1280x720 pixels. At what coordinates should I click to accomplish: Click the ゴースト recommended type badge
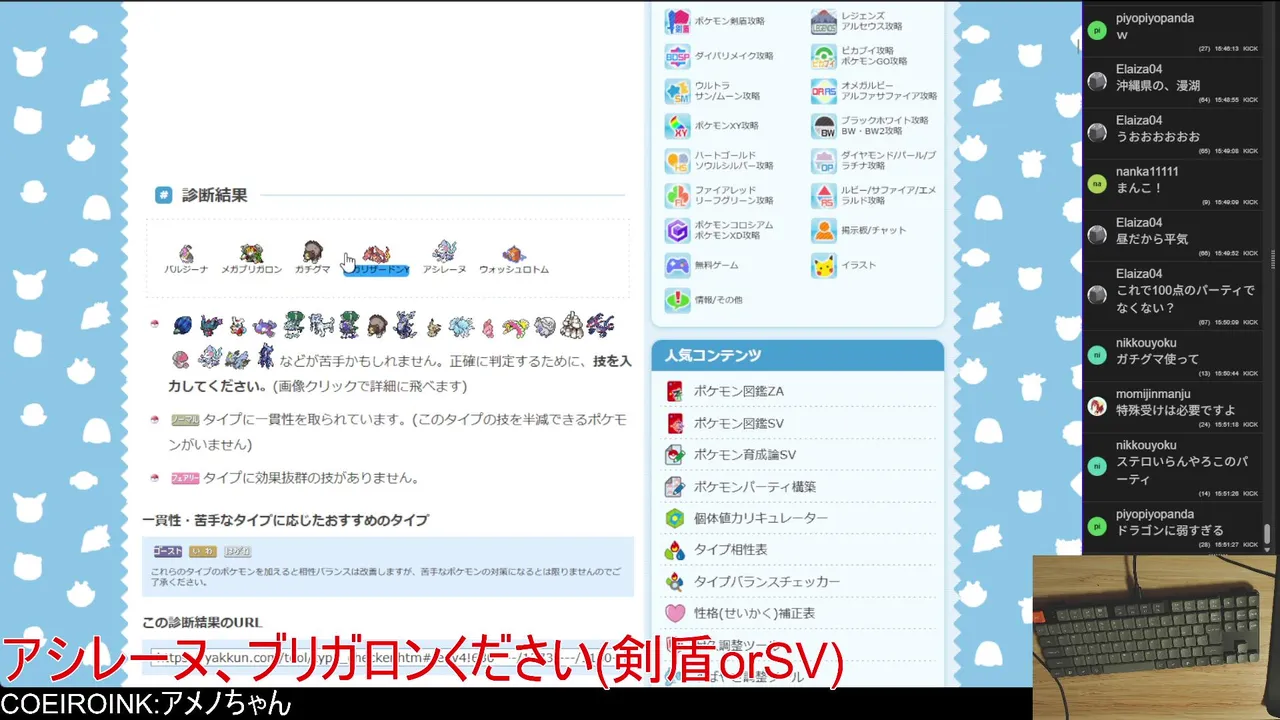[x=168, y=552]
